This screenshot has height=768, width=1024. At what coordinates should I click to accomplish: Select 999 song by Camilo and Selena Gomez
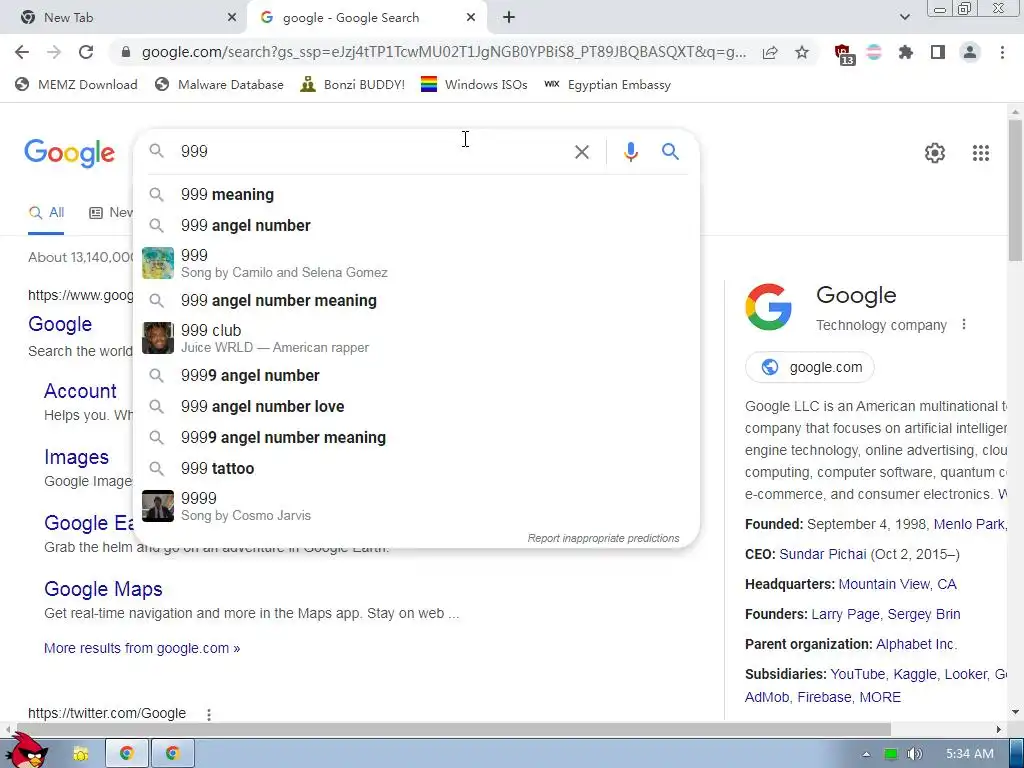[417, 263]
